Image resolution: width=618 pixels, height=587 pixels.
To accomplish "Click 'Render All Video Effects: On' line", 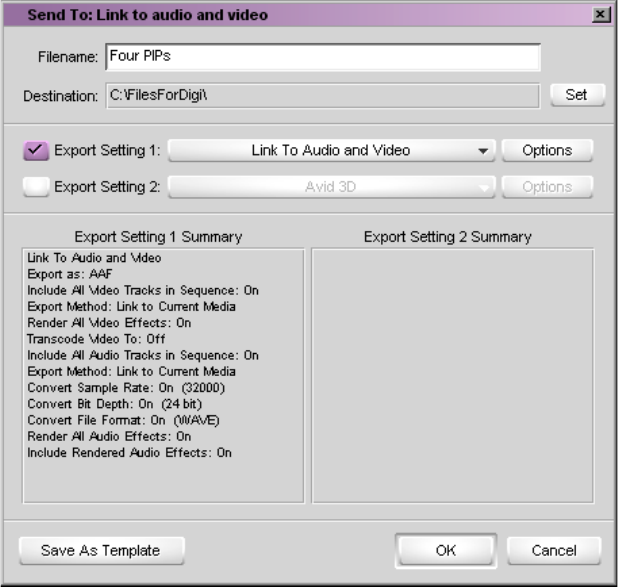I will (109, 323).
